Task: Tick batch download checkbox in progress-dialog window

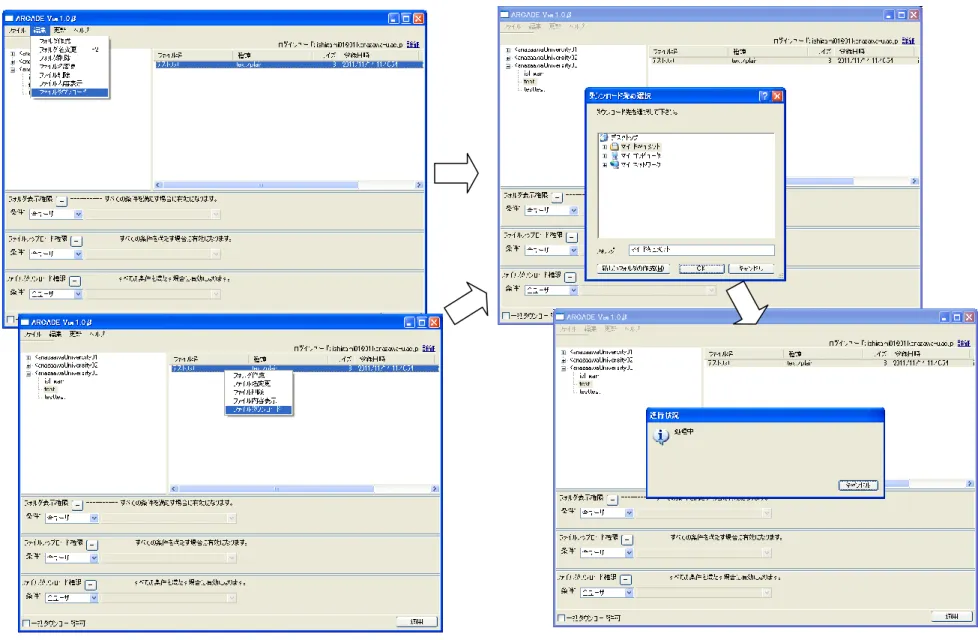Action: click(561, 618)
